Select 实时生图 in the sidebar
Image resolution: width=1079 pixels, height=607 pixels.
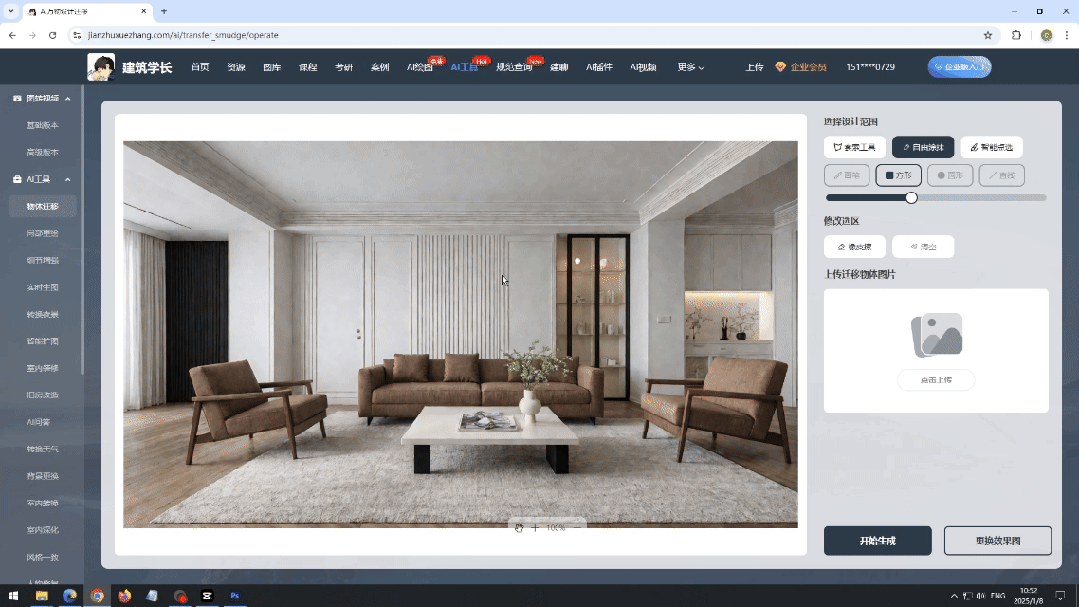tap(43, 287)
